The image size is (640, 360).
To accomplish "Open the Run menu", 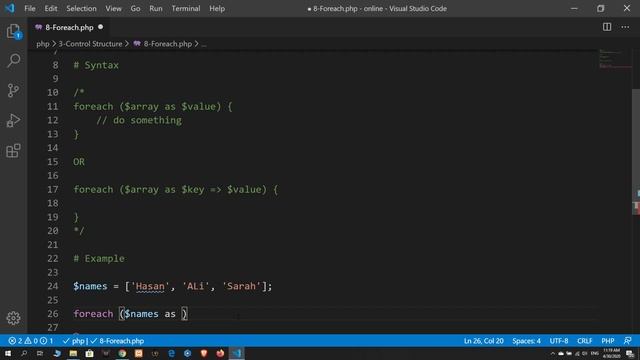I will [156, 8].
